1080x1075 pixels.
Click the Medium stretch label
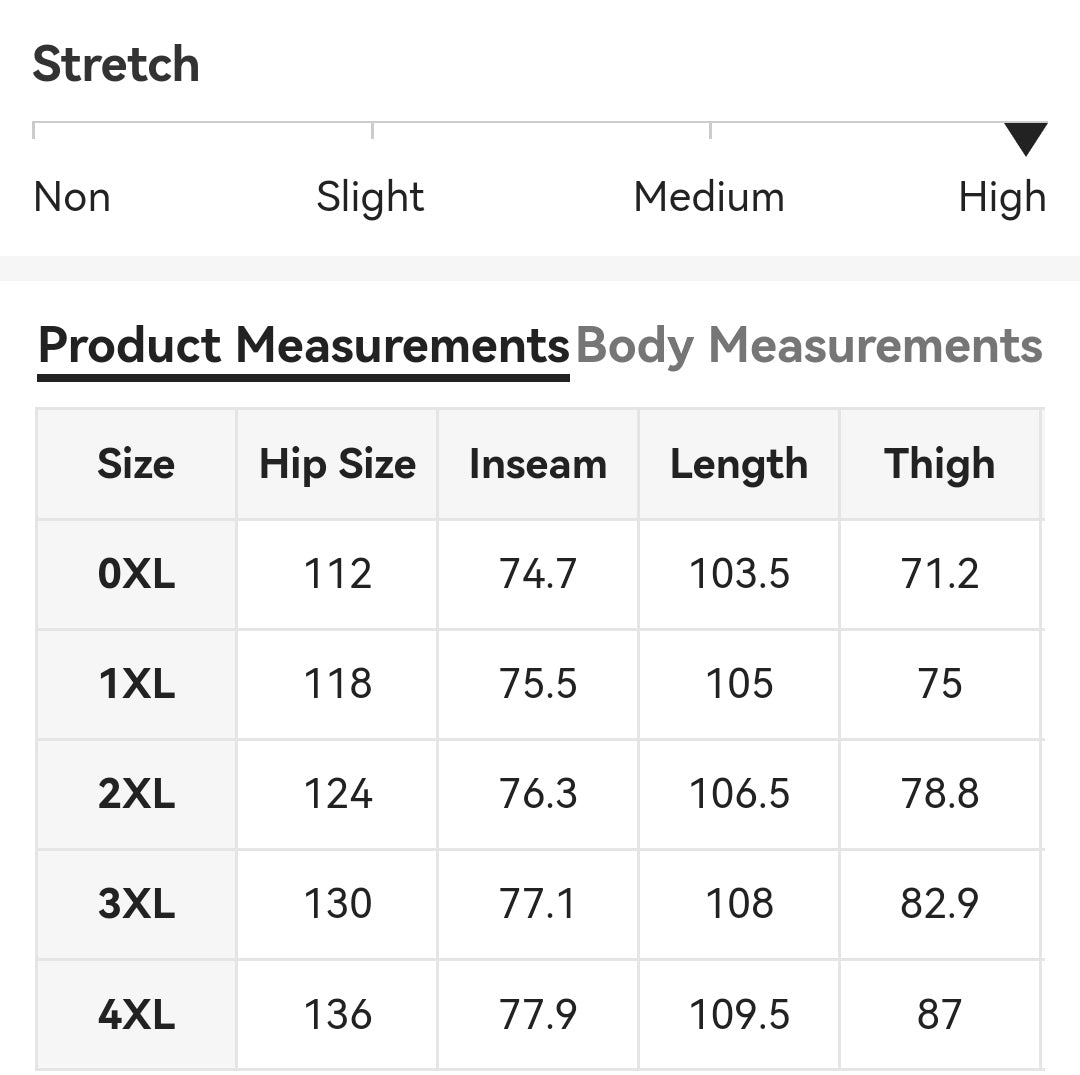tap(709, 197)
